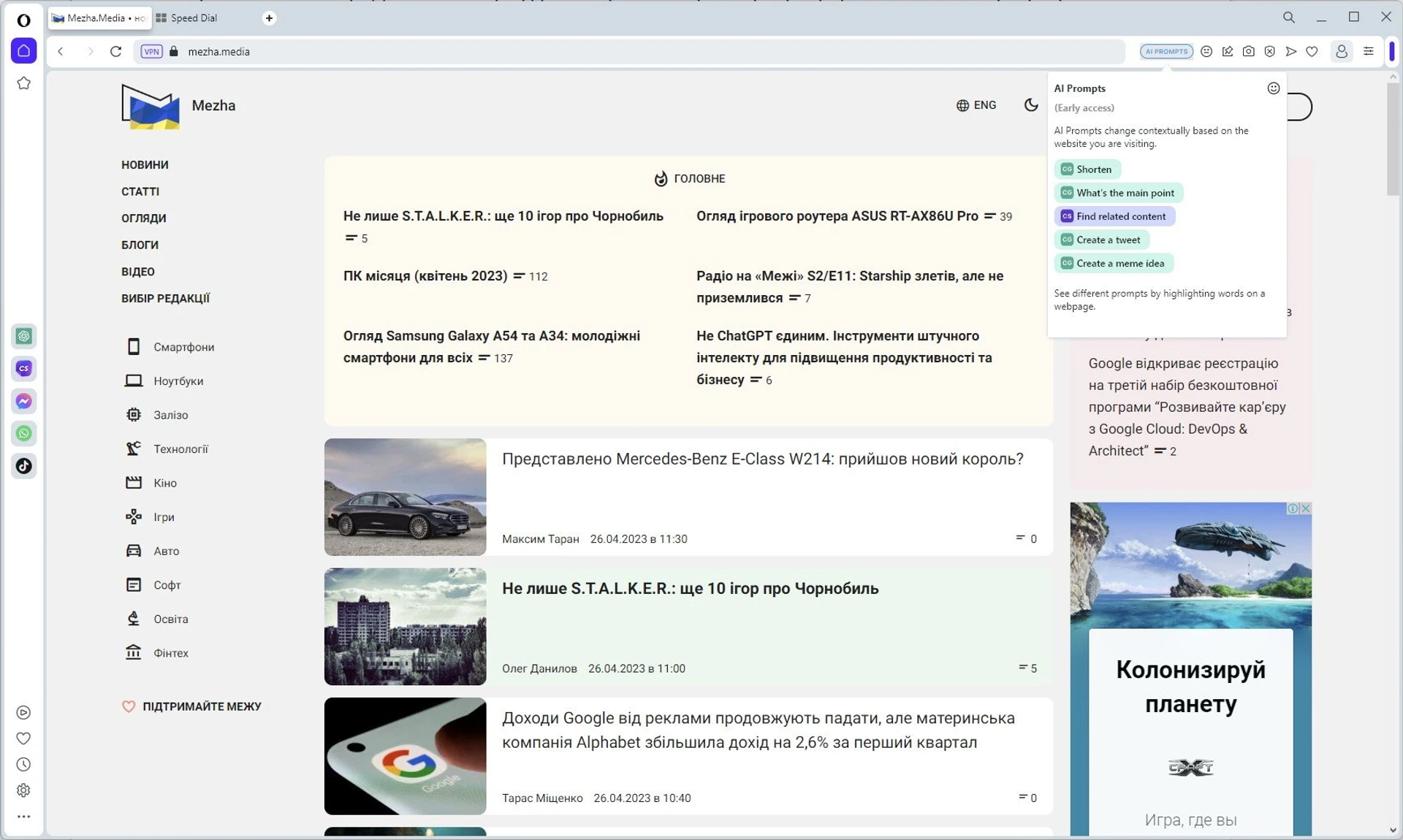Click the smiley feedback icon in AI Prompts
This screenshot has width=1403, height=840.
(1274, 88)
